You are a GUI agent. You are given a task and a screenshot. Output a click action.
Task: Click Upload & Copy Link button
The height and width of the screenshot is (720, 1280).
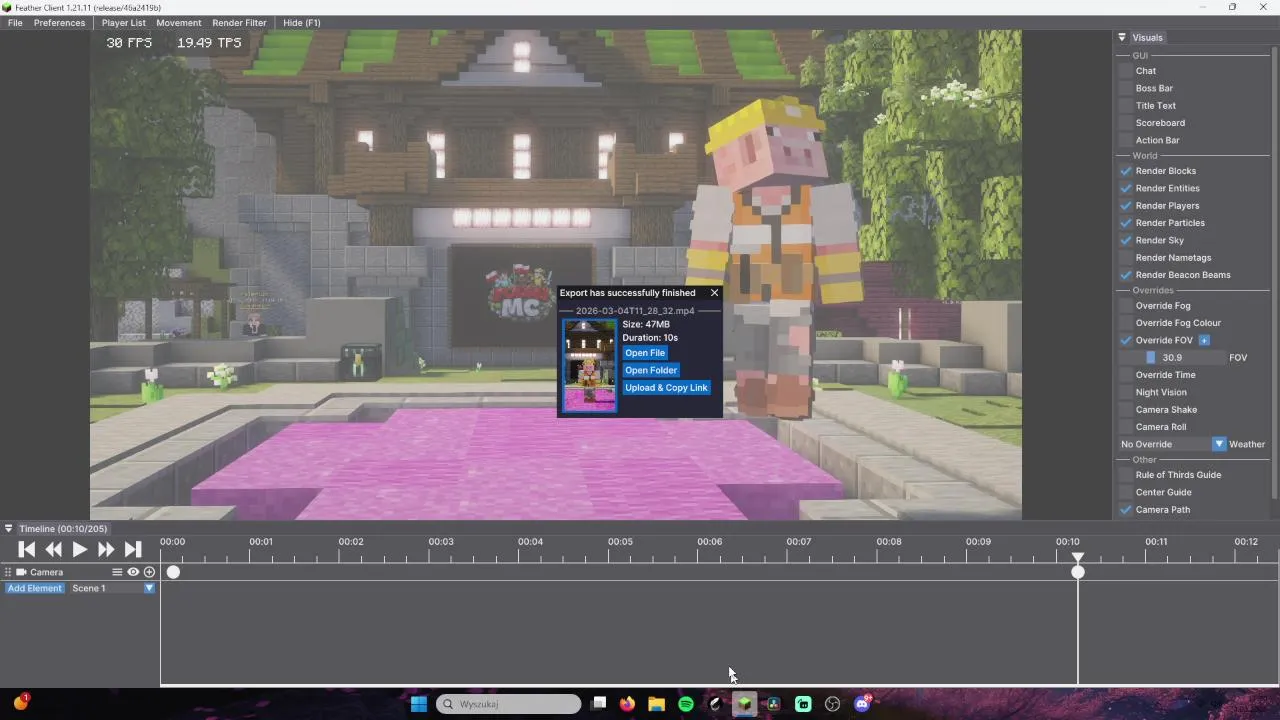click(666, 388)
